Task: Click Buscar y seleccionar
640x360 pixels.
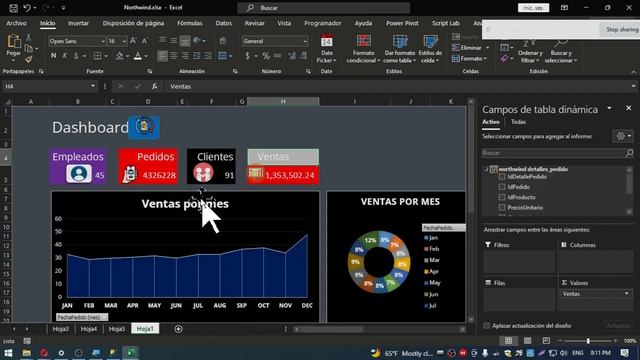Action: (x=561, y=52)
